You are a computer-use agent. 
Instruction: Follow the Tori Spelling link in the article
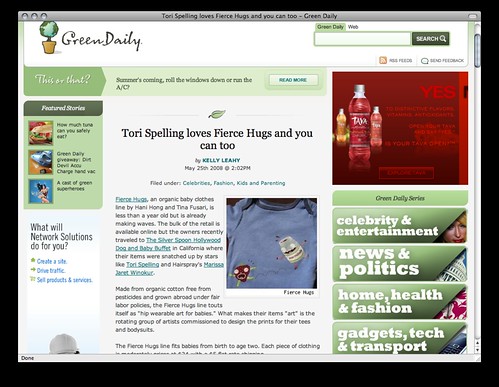pos(143,265)
